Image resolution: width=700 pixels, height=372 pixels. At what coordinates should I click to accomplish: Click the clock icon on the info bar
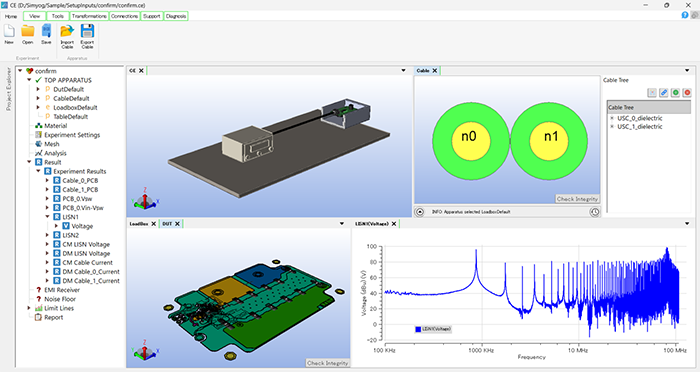595,212
